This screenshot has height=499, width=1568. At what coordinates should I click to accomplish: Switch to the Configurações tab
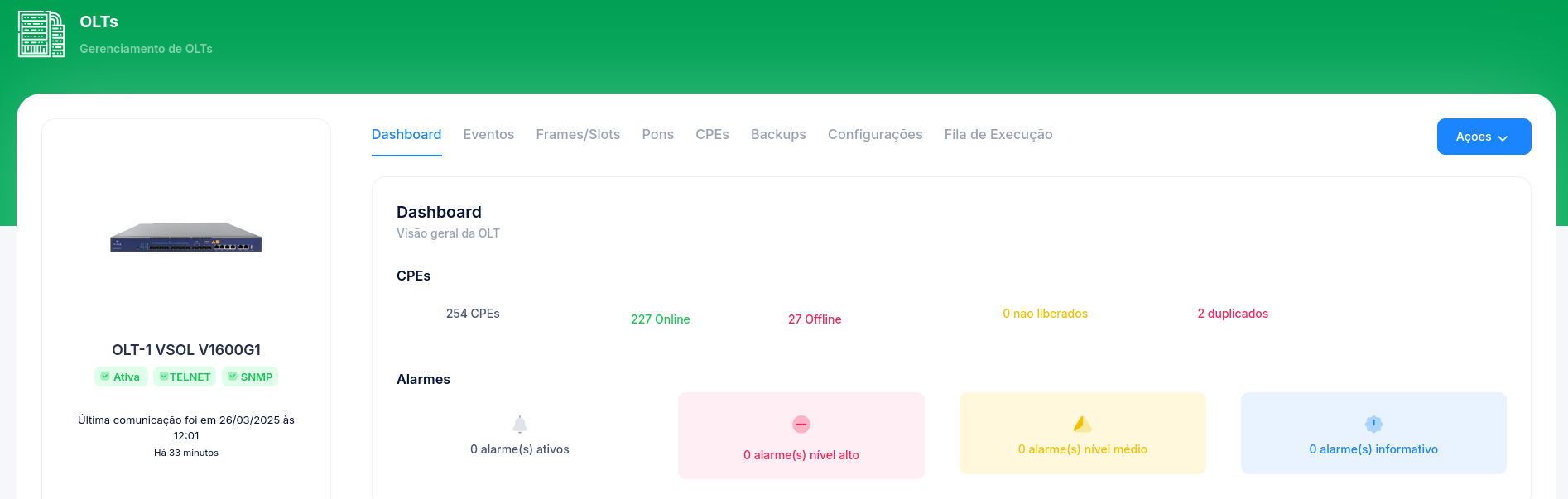pyautogui.click(x=875, y=135)
